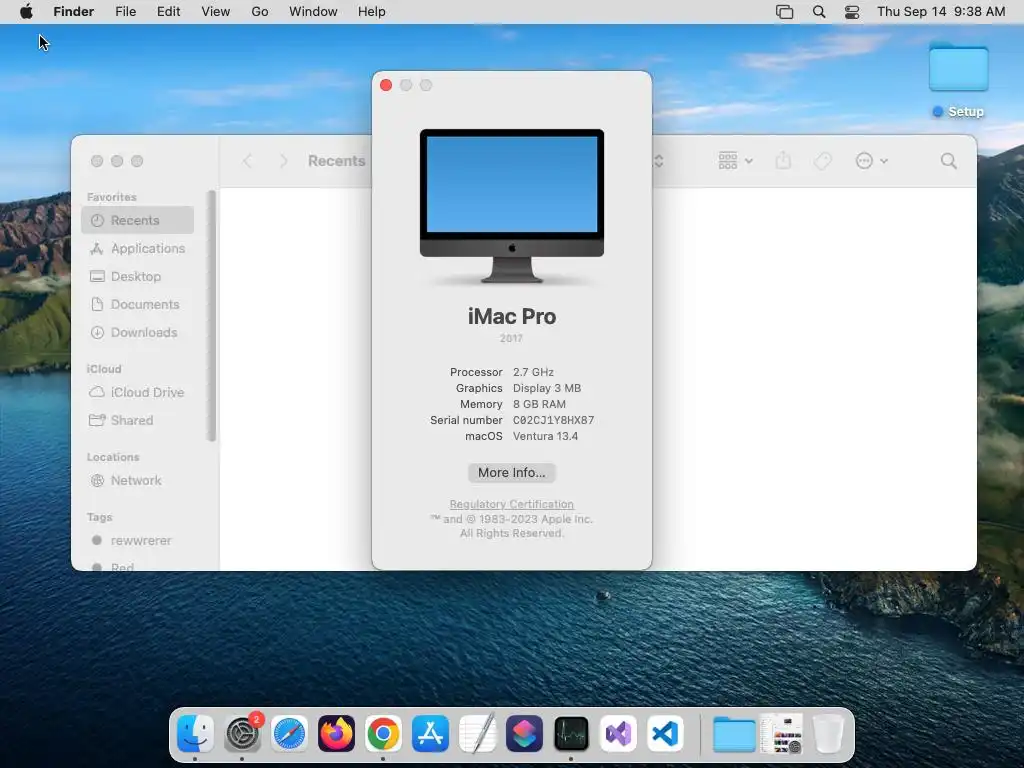The width and height of the screenshot is (1024, 768).
Task: Select Documents in the Finder sidebar
Action: point(137,304)
